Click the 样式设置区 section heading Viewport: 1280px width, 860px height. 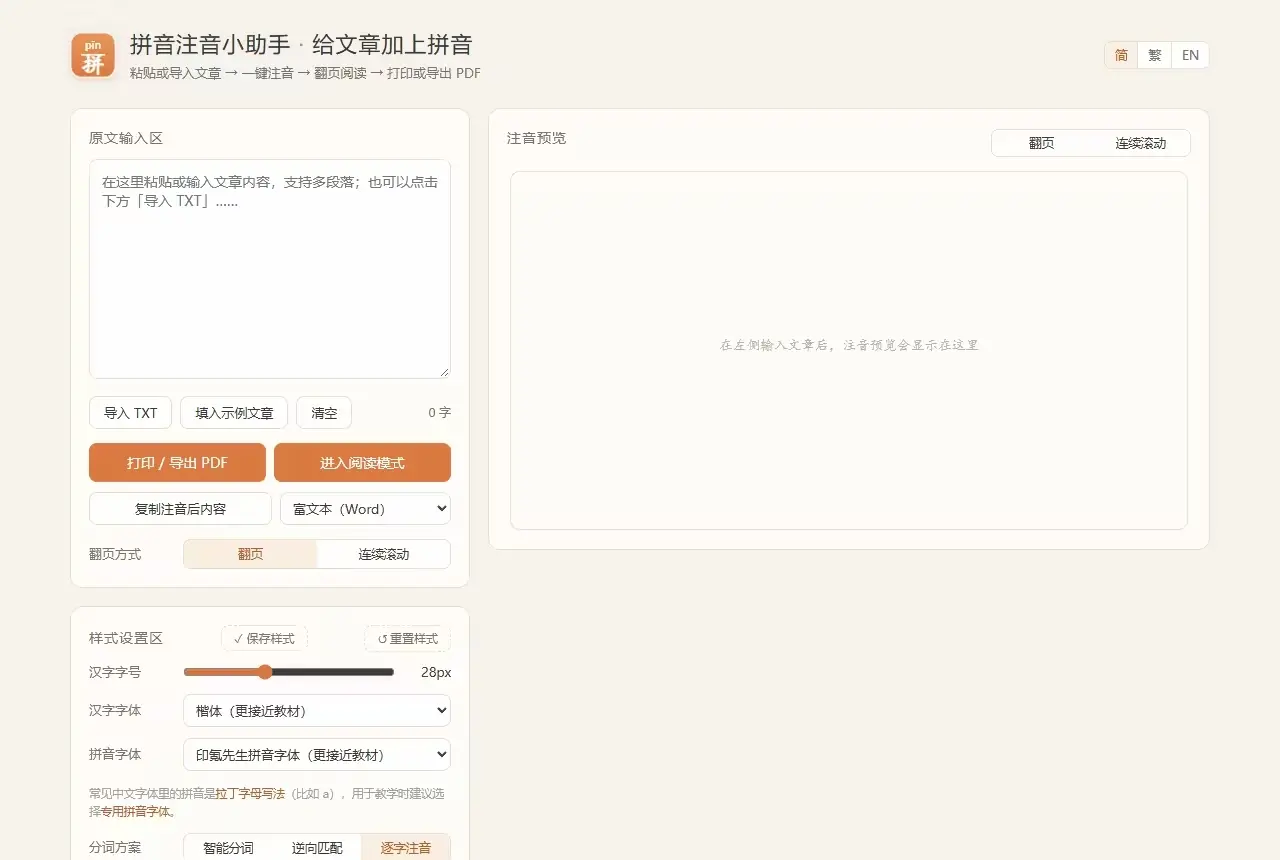pos(126,638)
